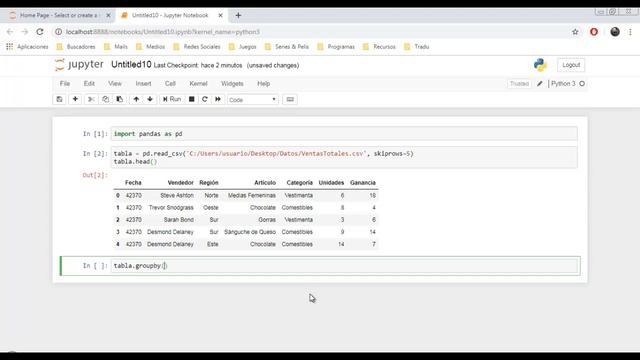640x360 pixels.
Task: Open the Series & Pelis bookmark folder
Action: click(287, 47)
